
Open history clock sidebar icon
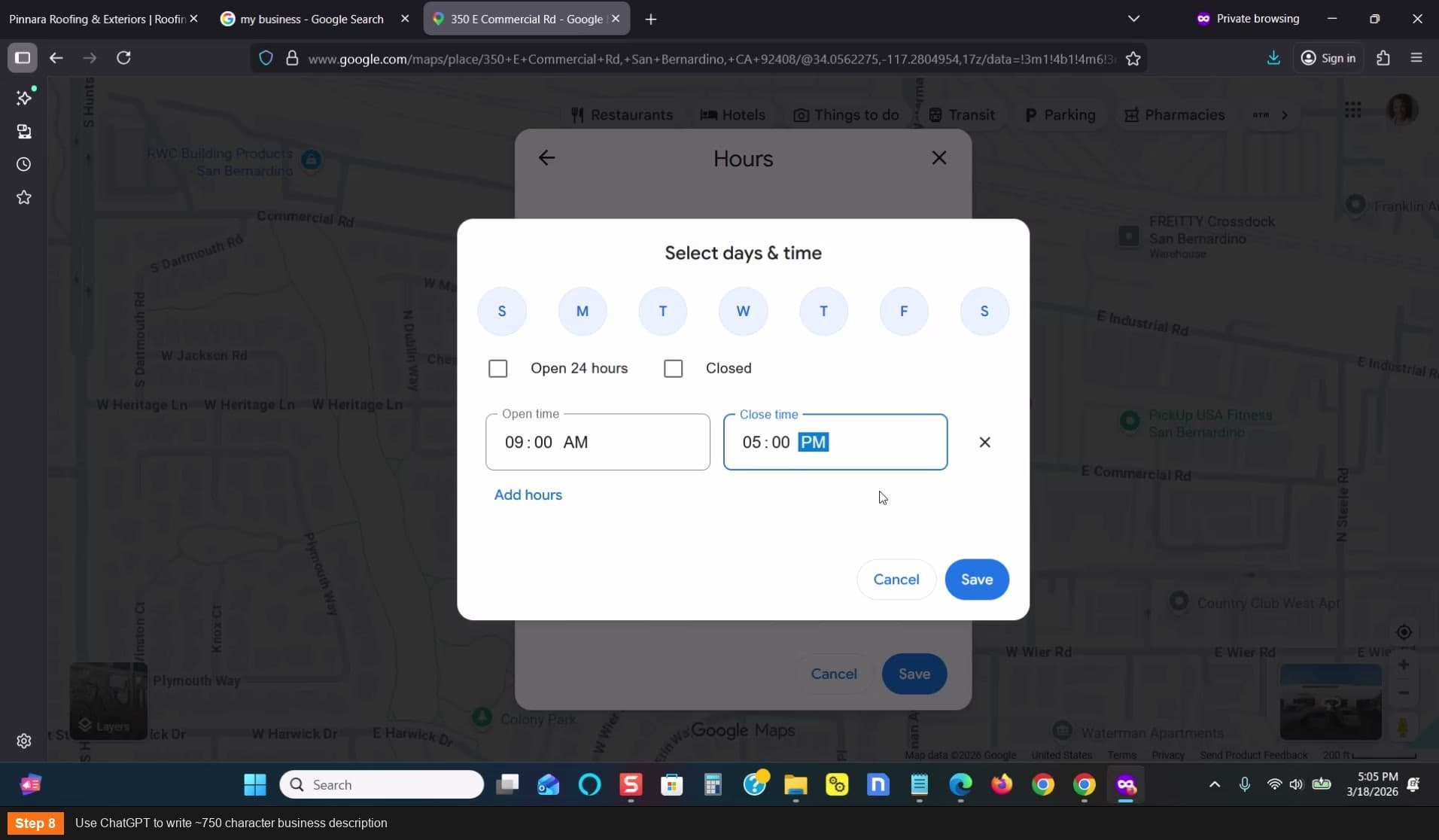pyautogui.click(x=24, y=164)
